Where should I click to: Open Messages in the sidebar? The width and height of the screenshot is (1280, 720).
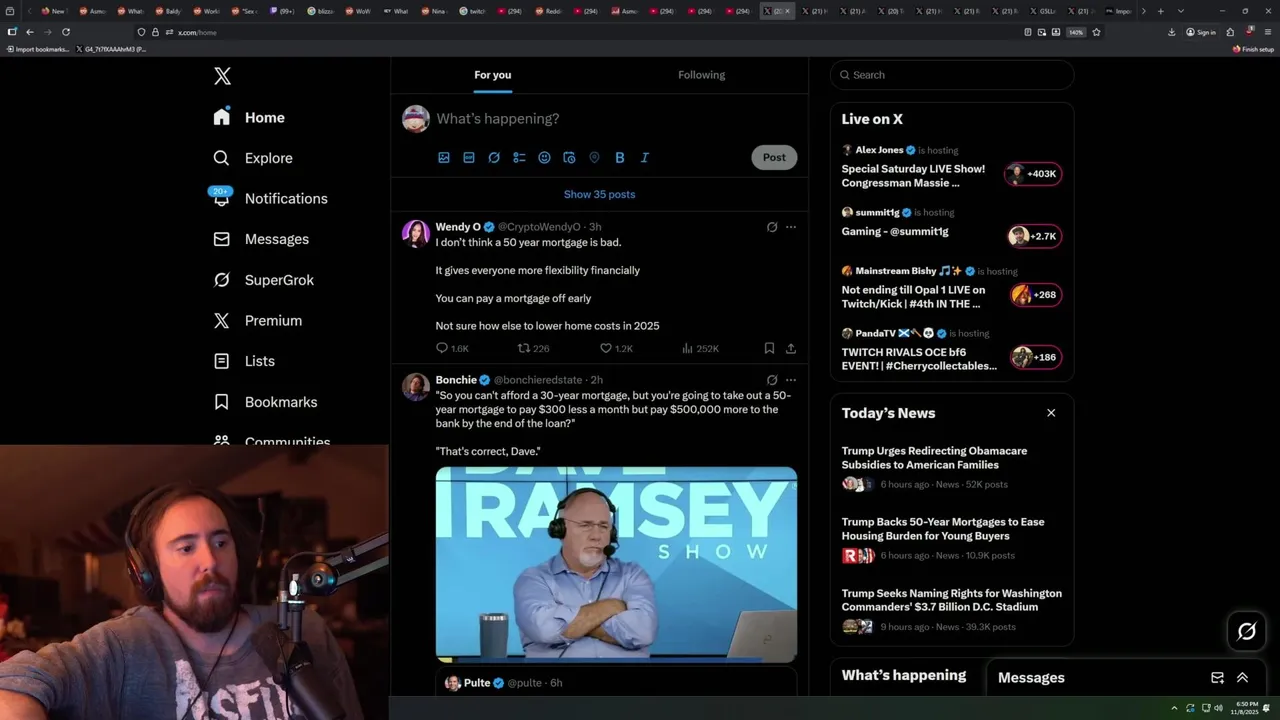coord(261,239)
